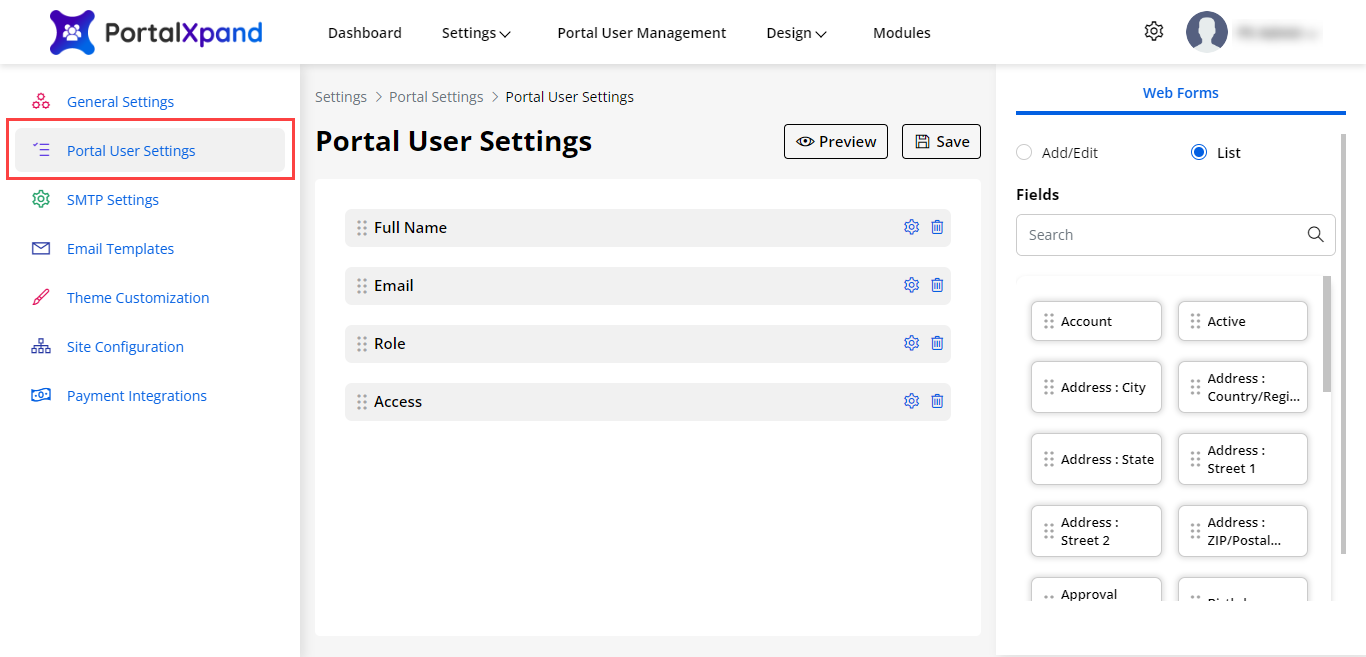Delete the Access field with trash icon
The width and height of the screenshot is (1366, 657).
pos(937,401)
